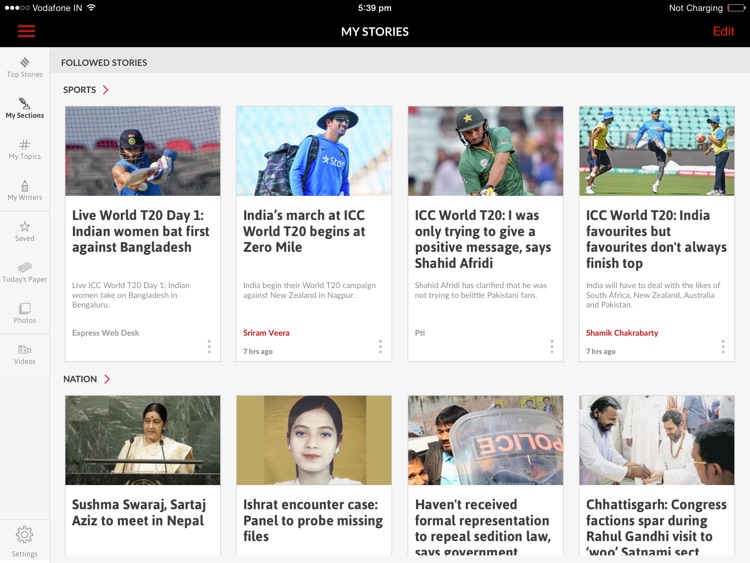Open headline Chhattisgarh Congress factions spar
Image resolution: width=750 pixels, height=563 pixels.
click(656, 528)
